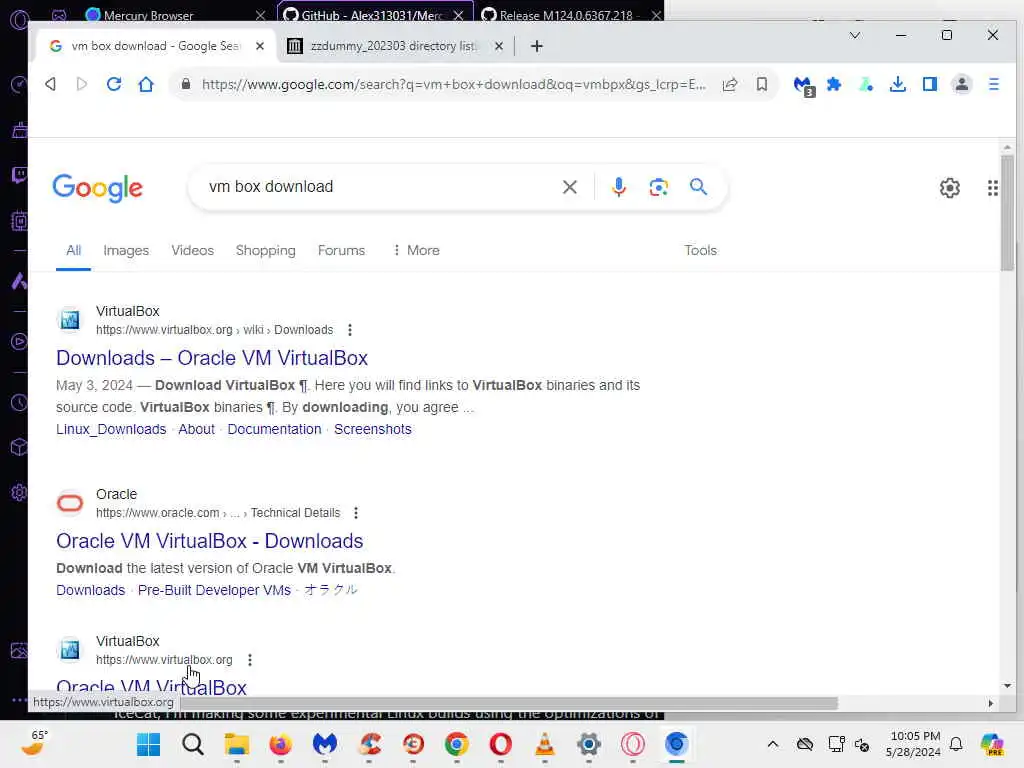Open the profile avatar menu
This screenshot has height=768, width=1024.
tap(961, 84)
